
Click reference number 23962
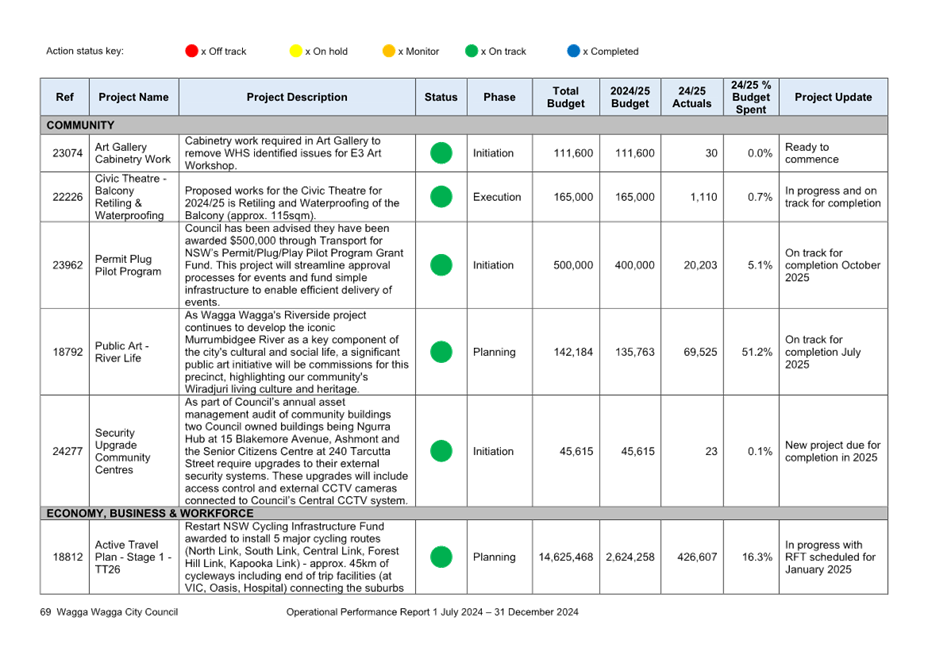pos(67,265)
